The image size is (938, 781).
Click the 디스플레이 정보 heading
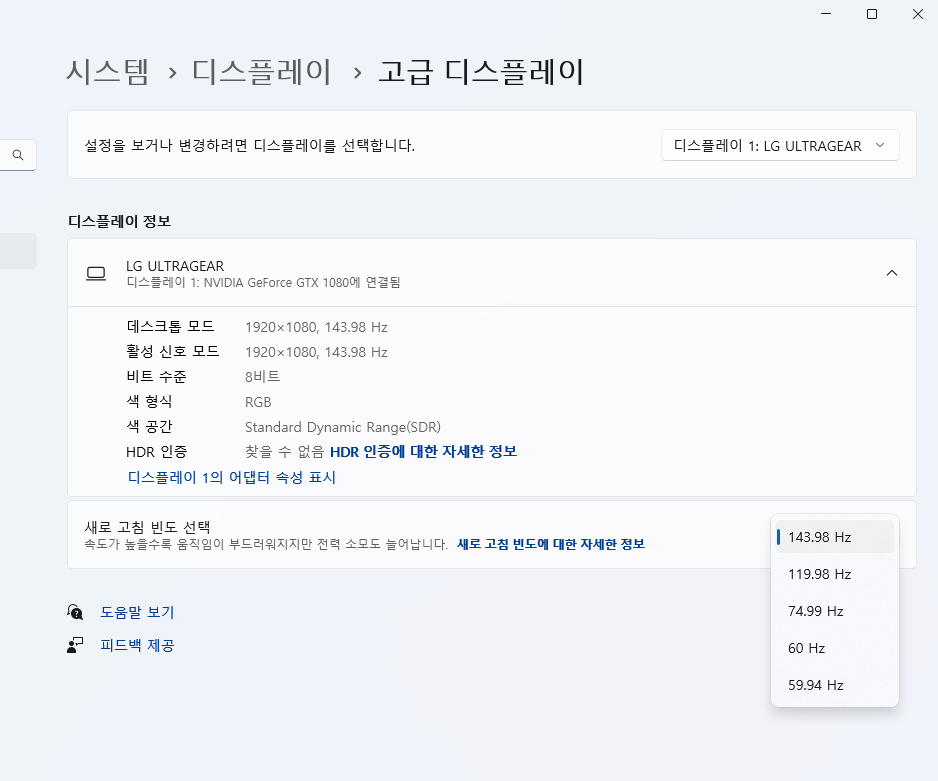point(120,221)
